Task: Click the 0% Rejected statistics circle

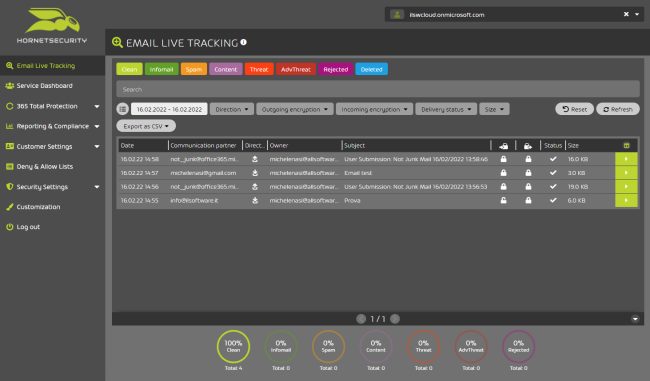Action: coord(519,347)
